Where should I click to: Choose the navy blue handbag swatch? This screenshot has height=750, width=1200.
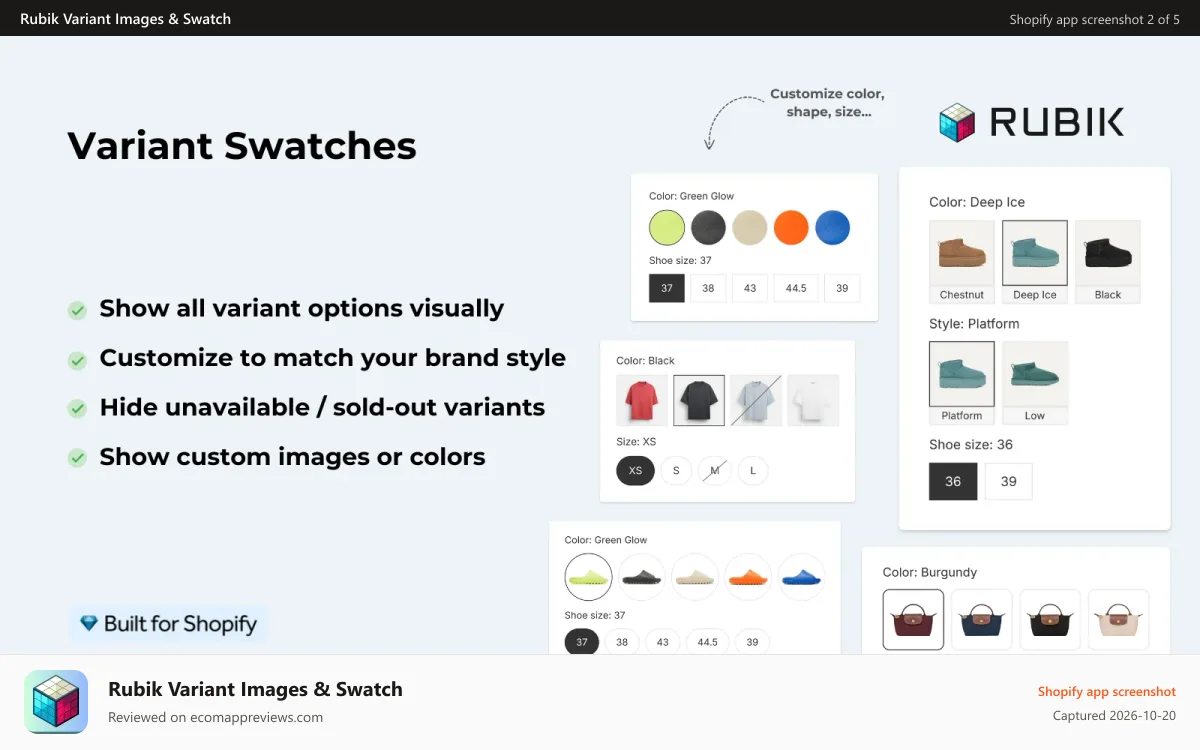tap(982, 619)
